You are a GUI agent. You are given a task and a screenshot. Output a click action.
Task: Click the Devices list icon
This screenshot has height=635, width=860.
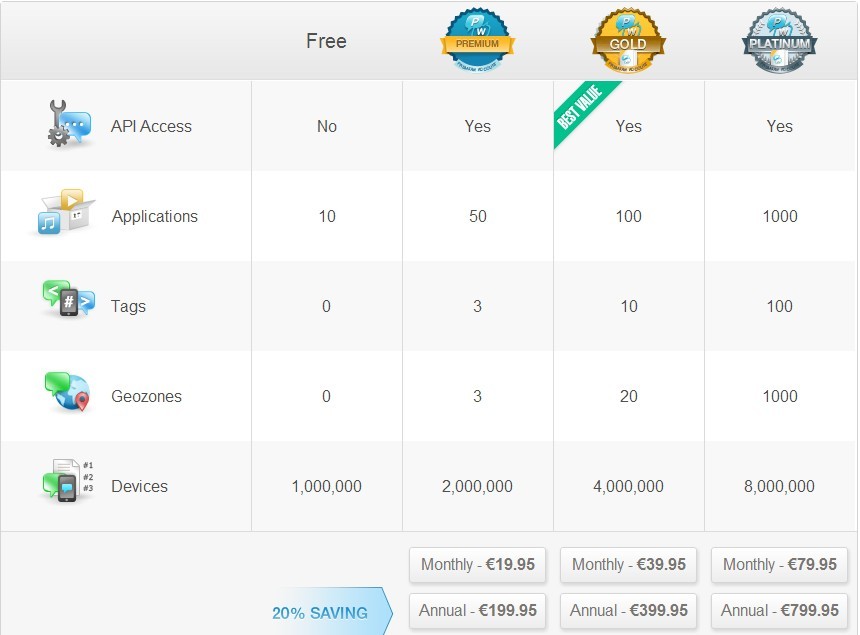click(68, 481)
